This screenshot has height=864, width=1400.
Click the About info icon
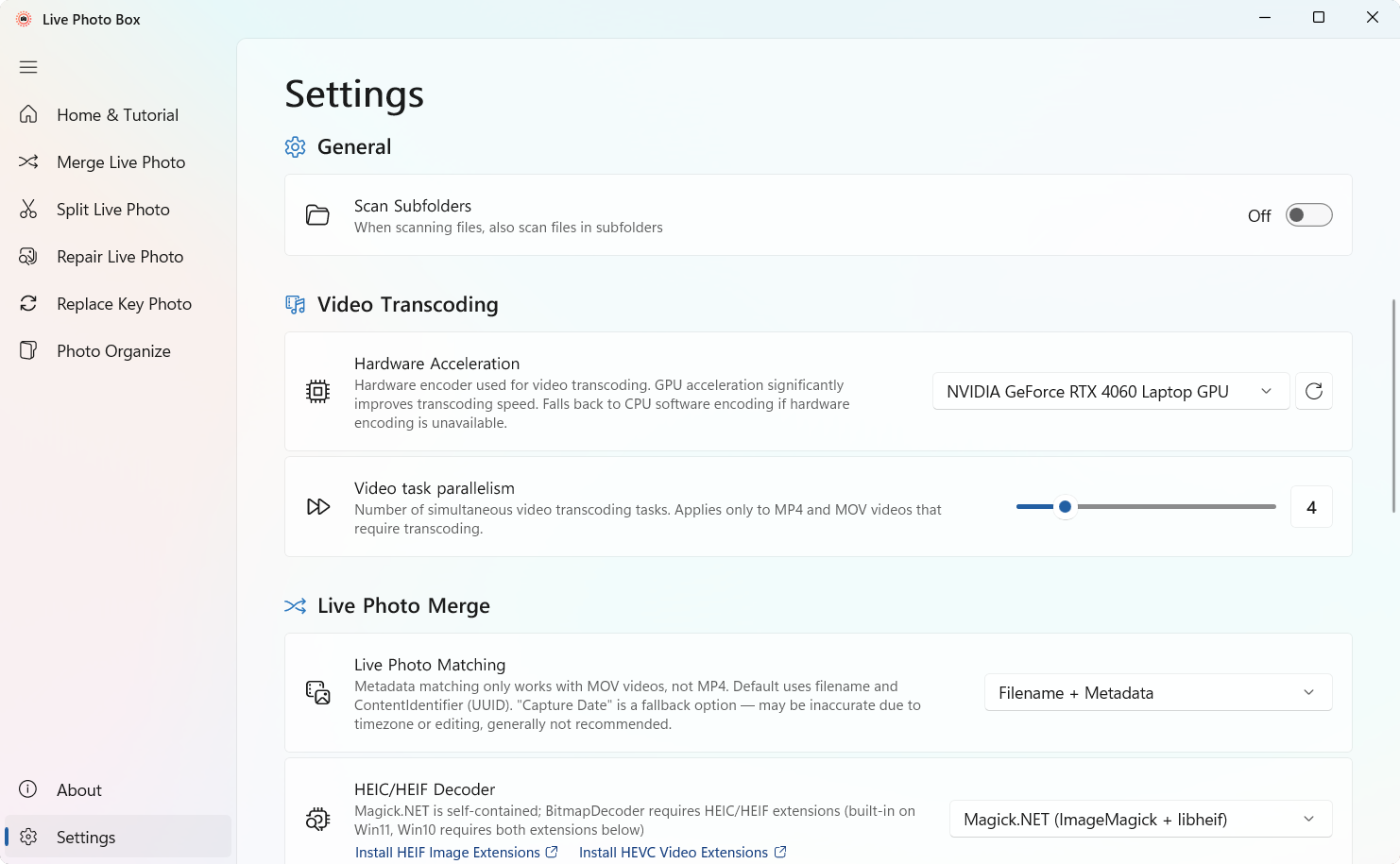coord(28,789)
